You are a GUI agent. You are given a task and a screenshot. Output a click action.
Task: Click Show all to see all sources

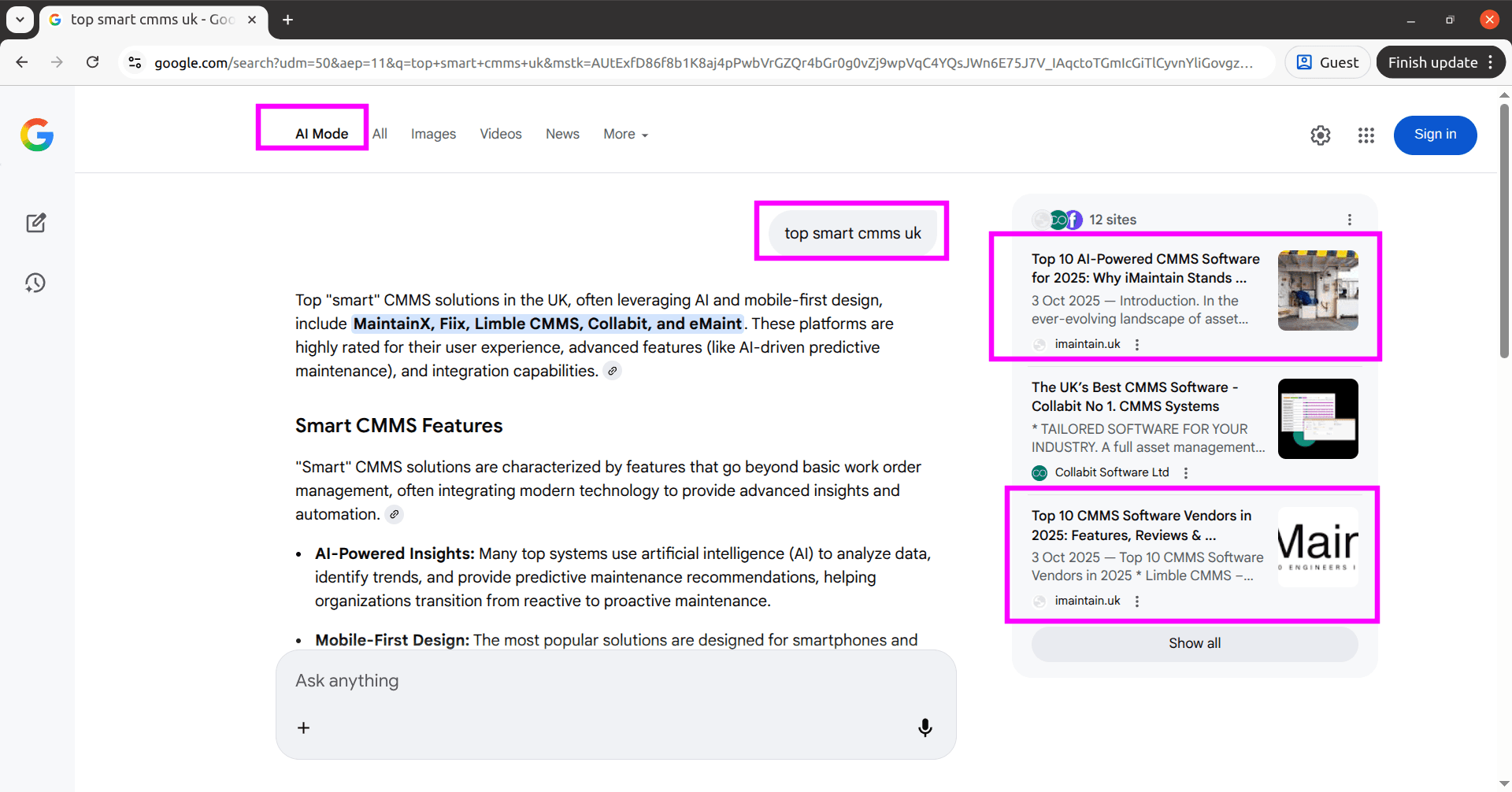pos(1194,643)
